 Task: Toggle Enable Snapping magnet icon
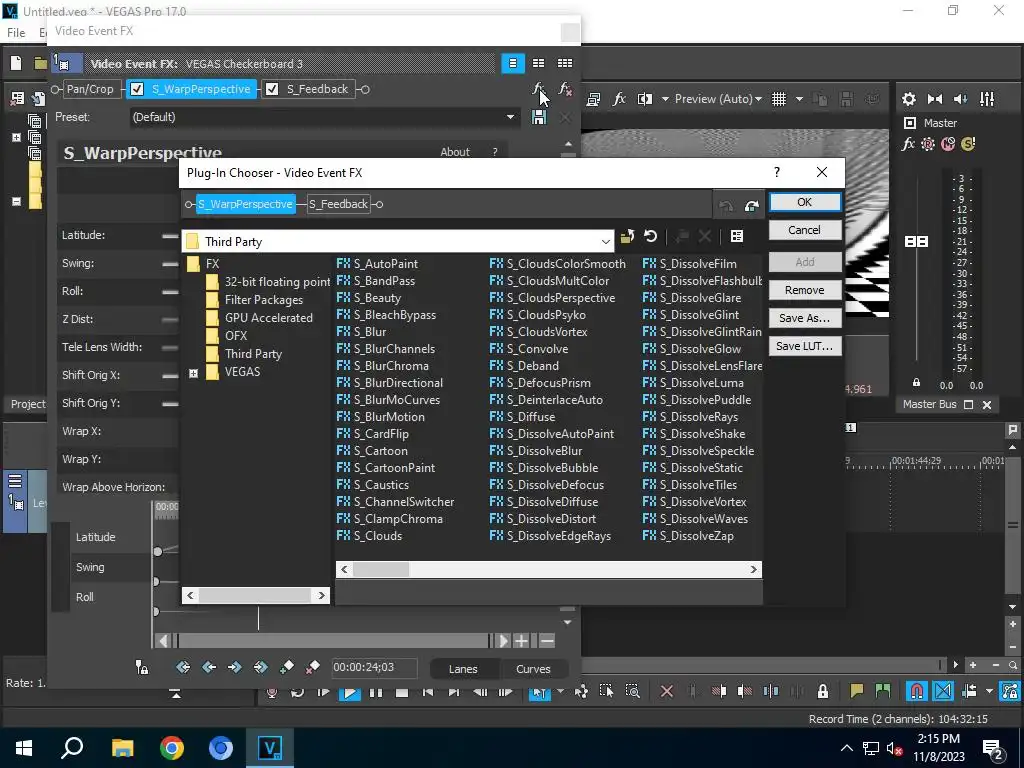[x=917, y=691]
